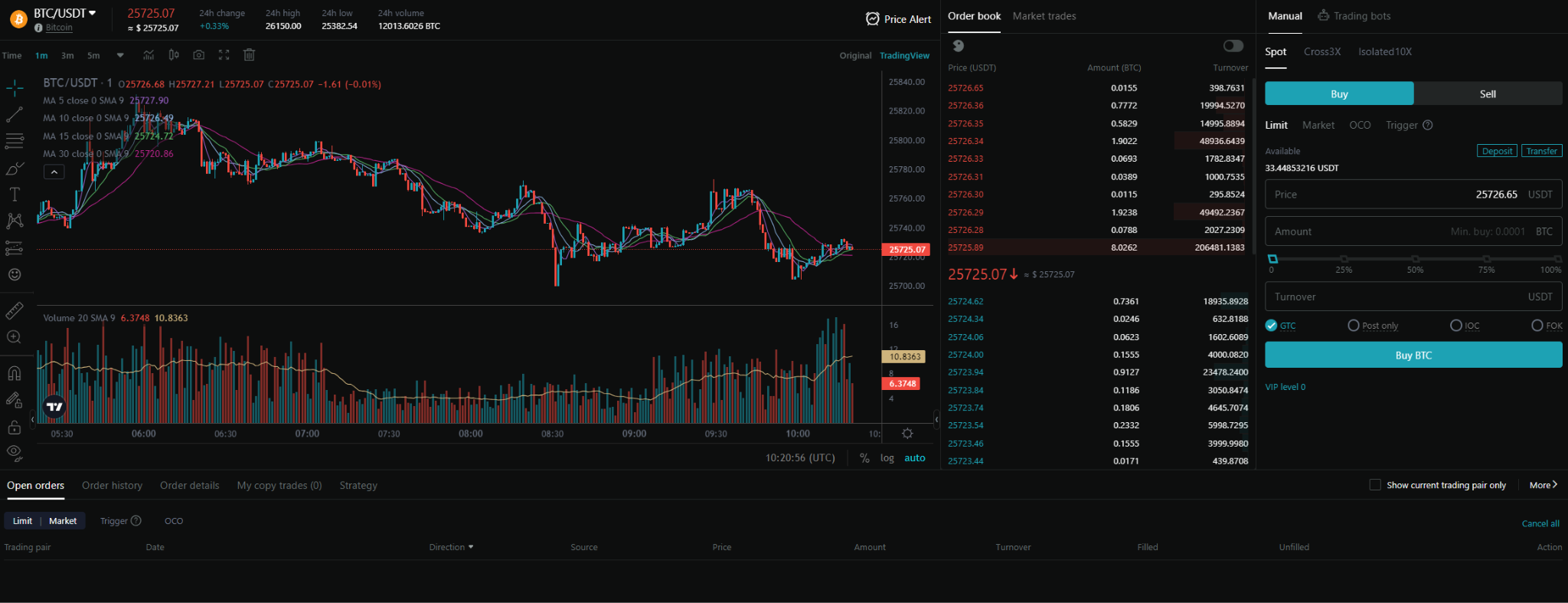
Task: Open chart settings gear icon
Action: 907,434
